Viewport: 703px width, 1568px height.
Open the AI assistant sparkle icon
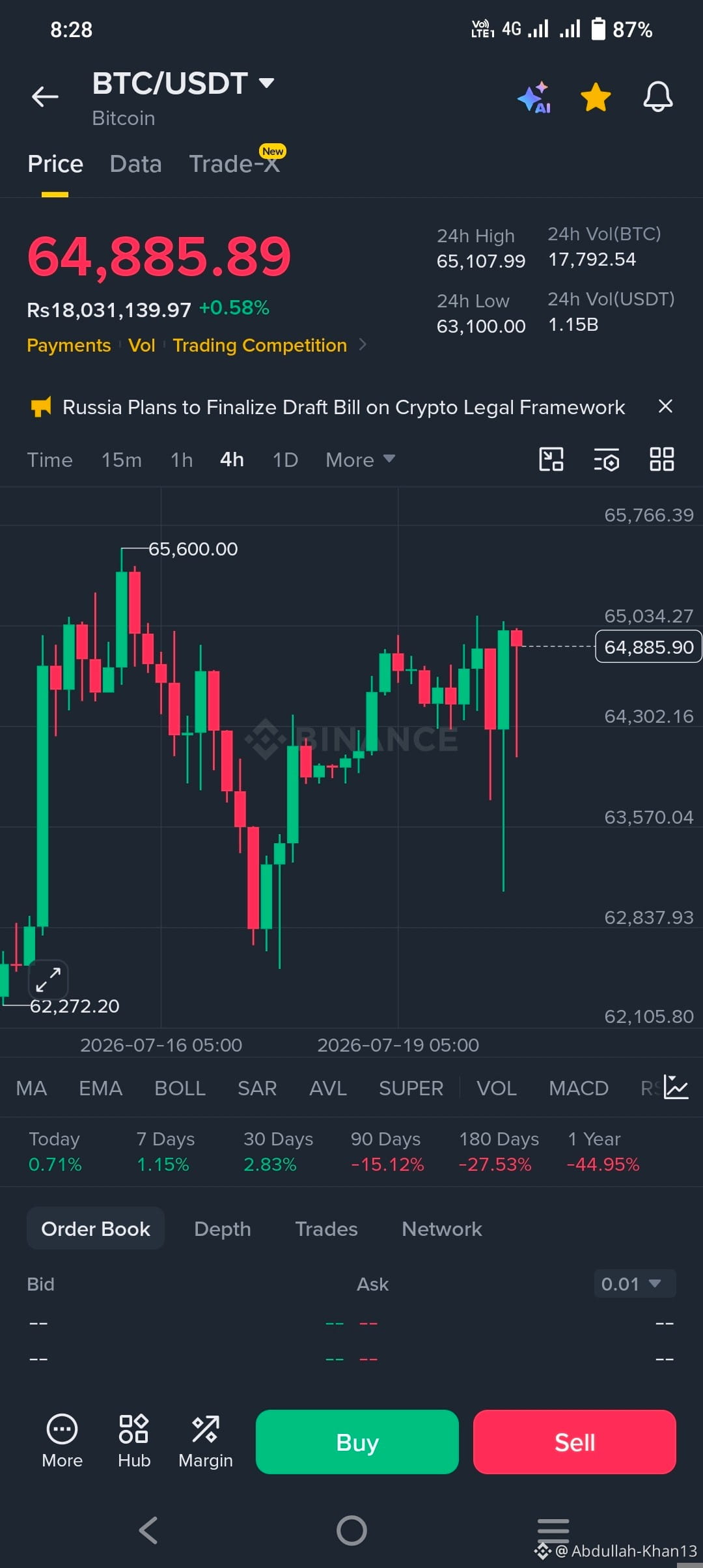click(x=534, y=98)
